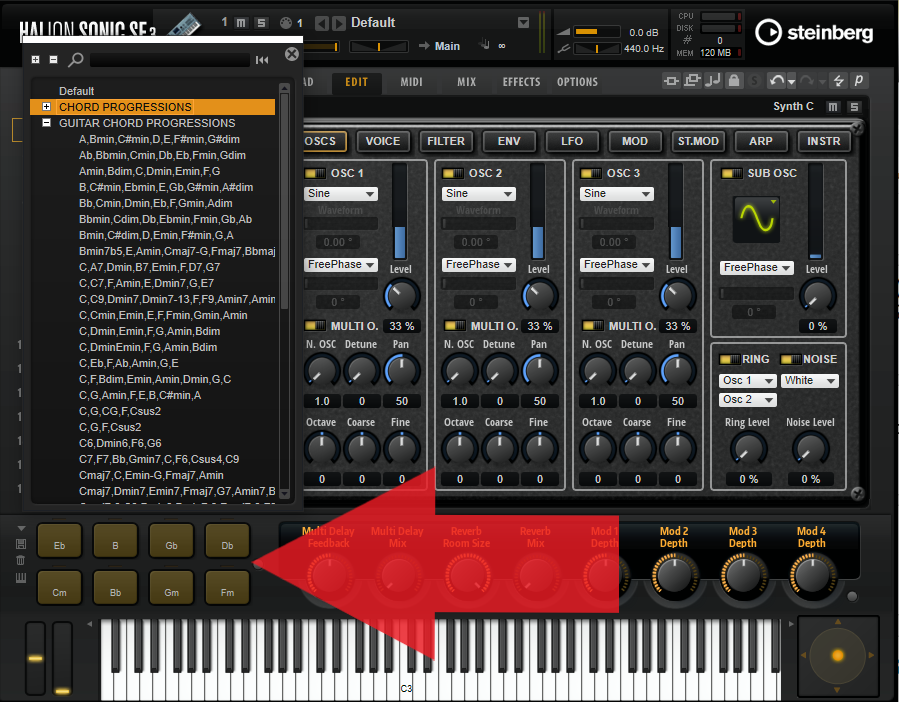This screenshot has height=702, width=899.
Task: Click the MIDI port icon beside channel 1
Action: click(x=286, y=23)
